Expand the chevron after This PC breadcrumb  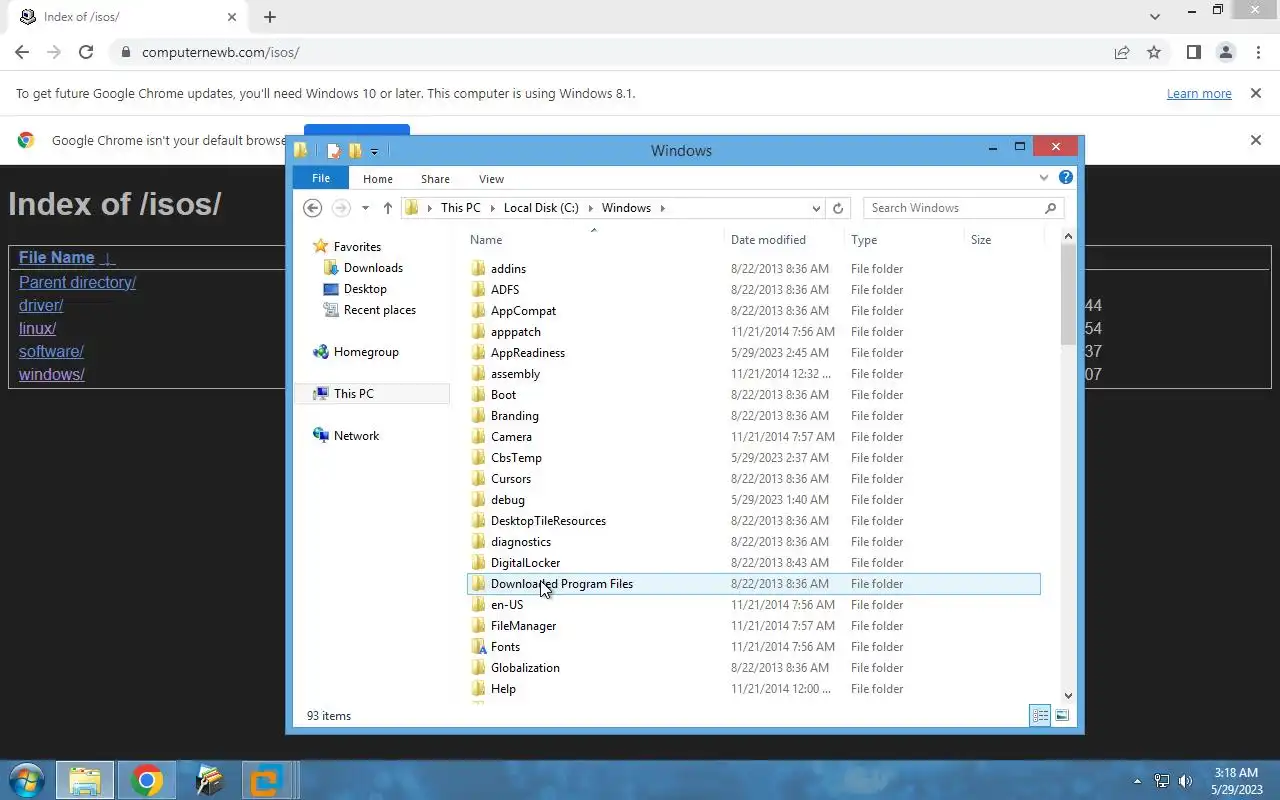pos(490,208)
